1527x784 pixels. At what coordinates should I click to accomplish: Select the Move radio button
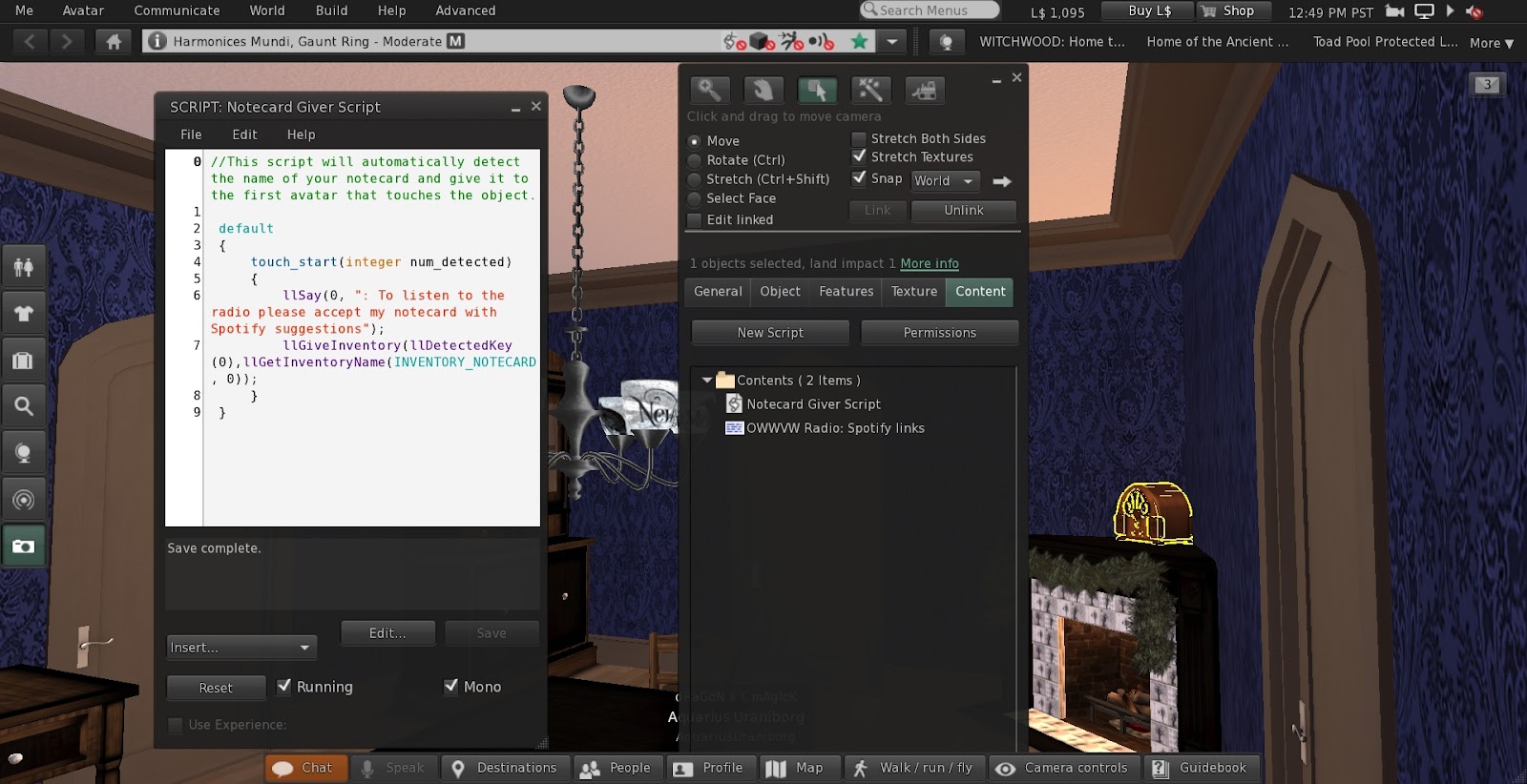pyautogui.click(x=695, y=141)
